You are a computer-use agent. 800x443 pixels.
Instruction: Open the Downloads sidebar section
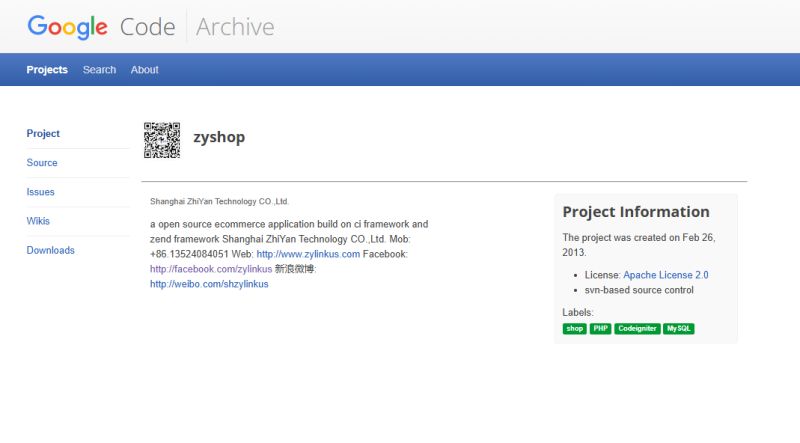click(51, 250)
